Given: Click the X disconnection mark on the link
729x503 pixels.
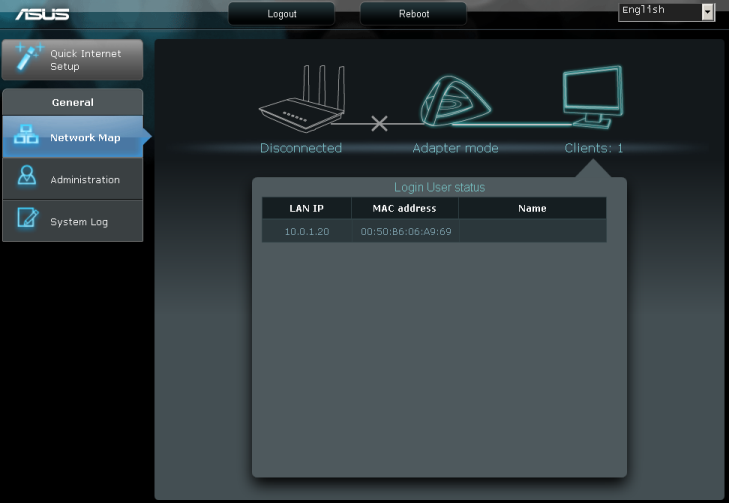Looking at the screenshot, I should 379,123.
